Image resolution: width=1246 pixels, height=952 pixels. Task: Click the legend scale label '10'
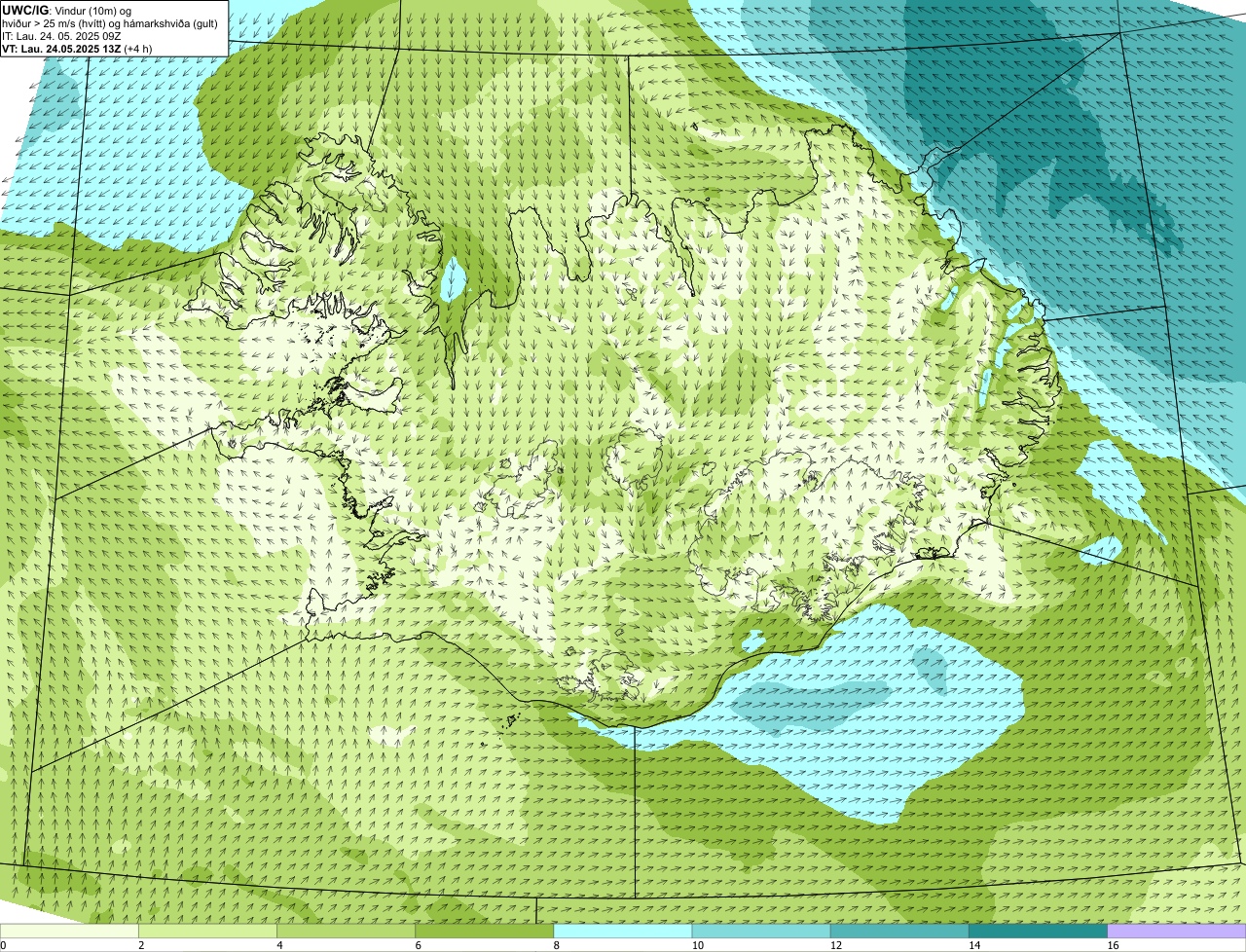coord(697,945)
